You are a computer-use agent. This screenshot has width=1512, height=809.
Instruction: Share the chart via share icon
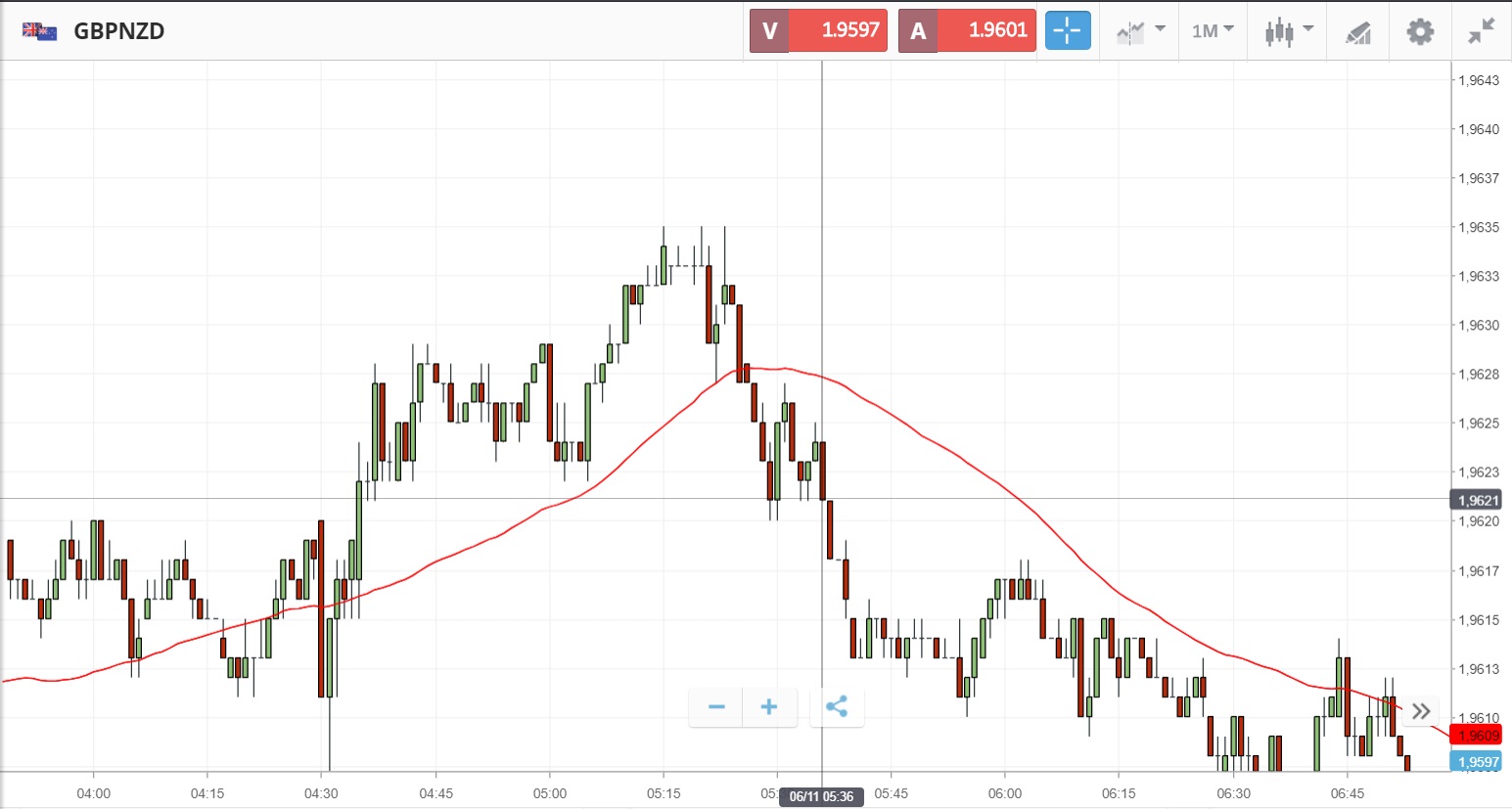[837, 707]
